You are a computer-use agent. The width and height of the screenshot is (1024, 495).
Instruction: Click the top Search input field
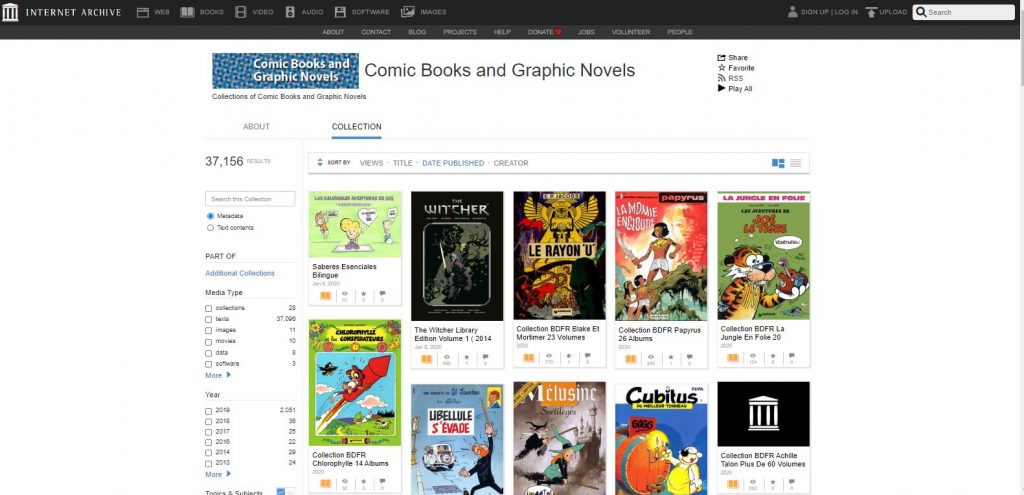coord(963,12)
